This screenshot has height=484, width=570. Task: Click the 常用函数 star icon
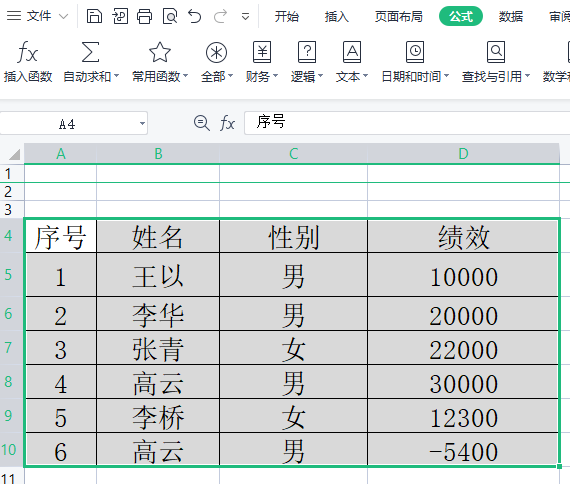[160, 52]
